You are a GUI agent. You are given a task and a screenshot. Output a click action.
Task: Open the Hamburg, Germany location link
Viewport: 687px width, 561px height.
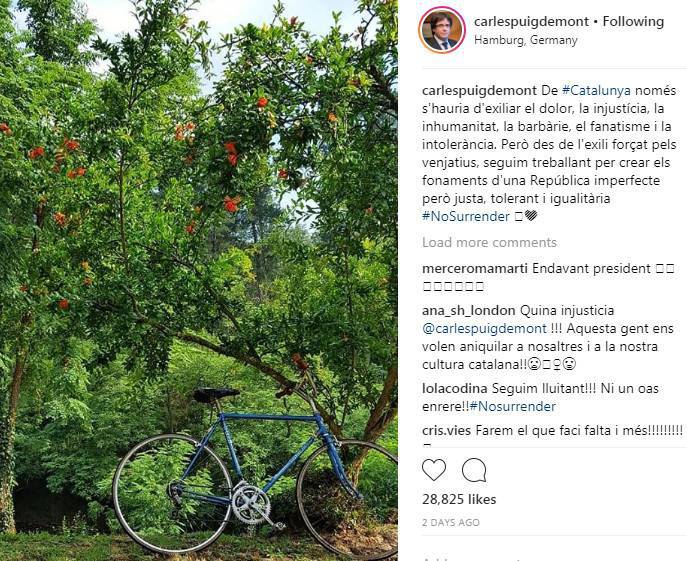[x=526, y=40]
